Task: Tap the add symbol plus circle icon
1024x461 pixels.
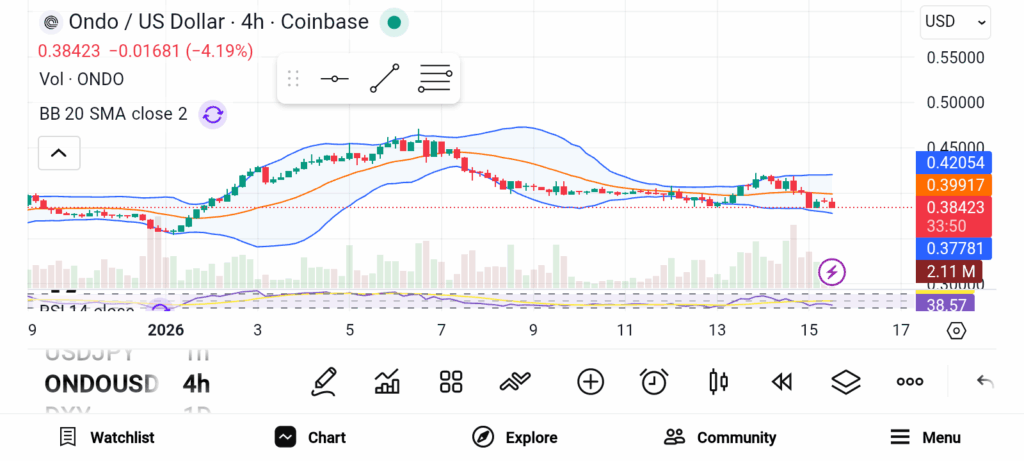Action: pos(590,381)
